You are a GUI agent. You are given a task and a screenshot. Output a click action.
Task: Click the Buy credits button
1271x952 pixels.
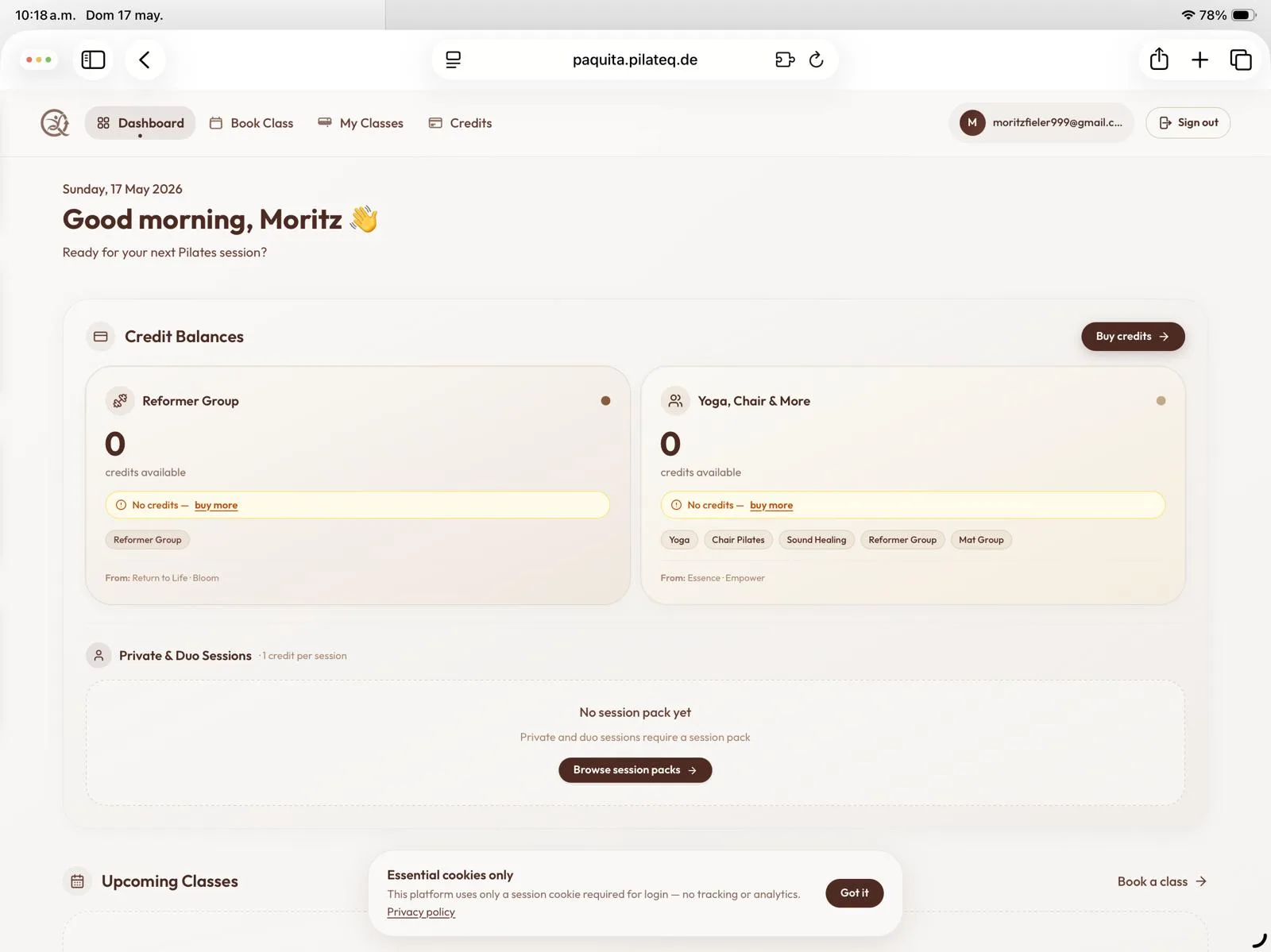1133,337
